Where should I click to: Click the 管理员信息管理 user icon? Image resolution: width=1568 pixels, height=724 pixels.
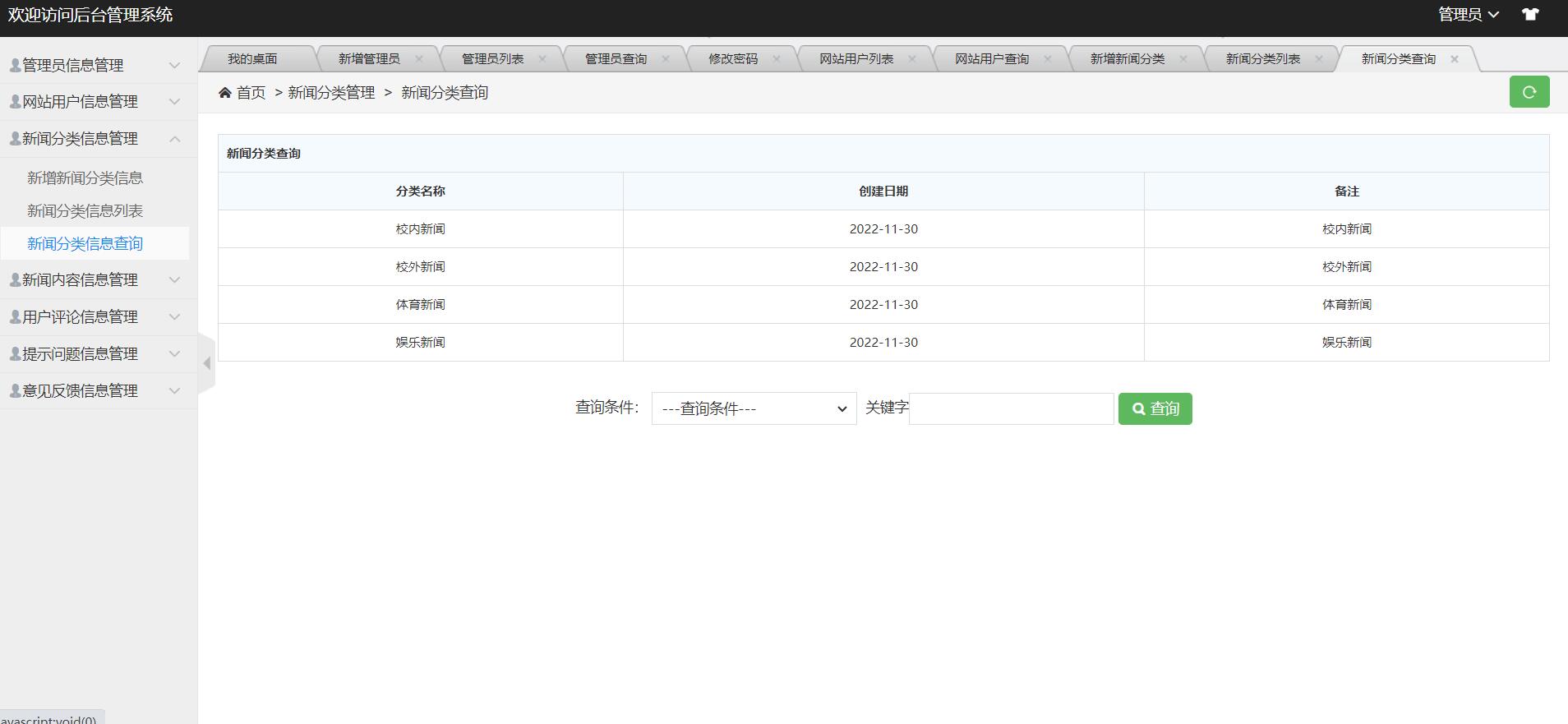point(15,65)
